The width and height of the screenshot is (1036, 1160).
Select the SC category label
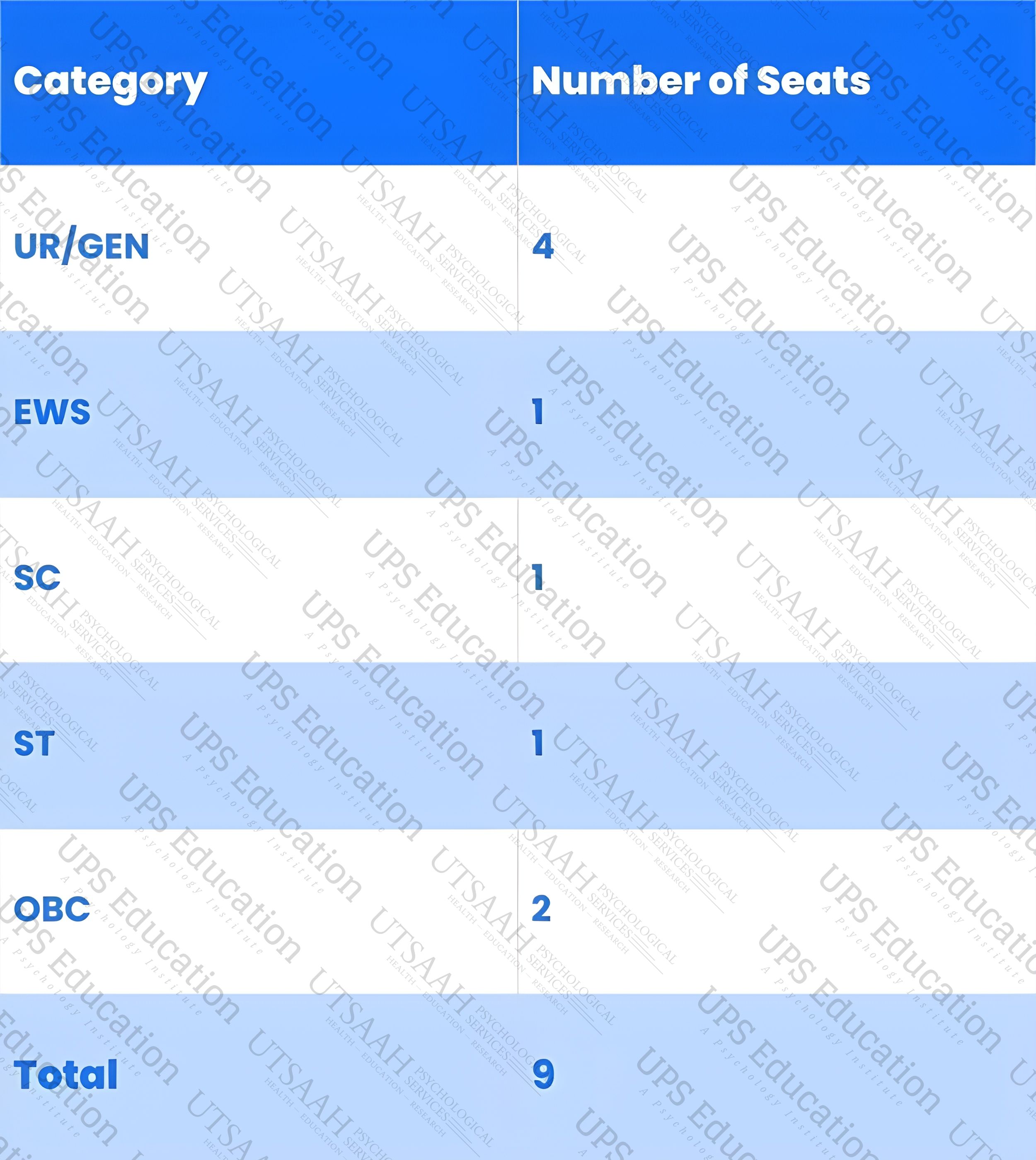37,578
